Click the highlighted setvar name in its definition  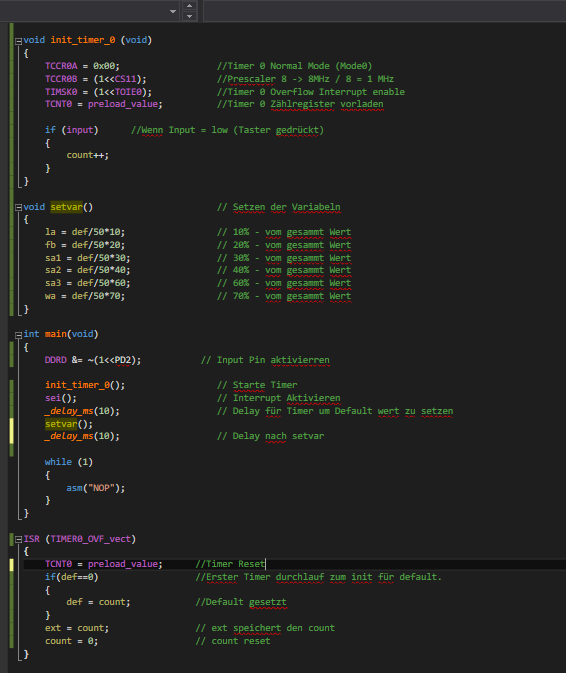67,207
